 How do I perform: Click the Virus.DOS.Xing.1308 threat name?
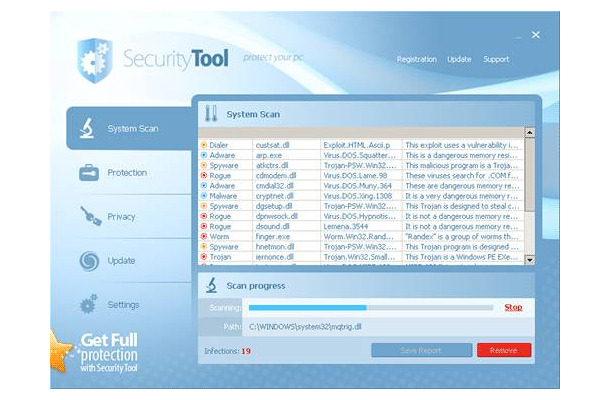[x=358, y=196]
